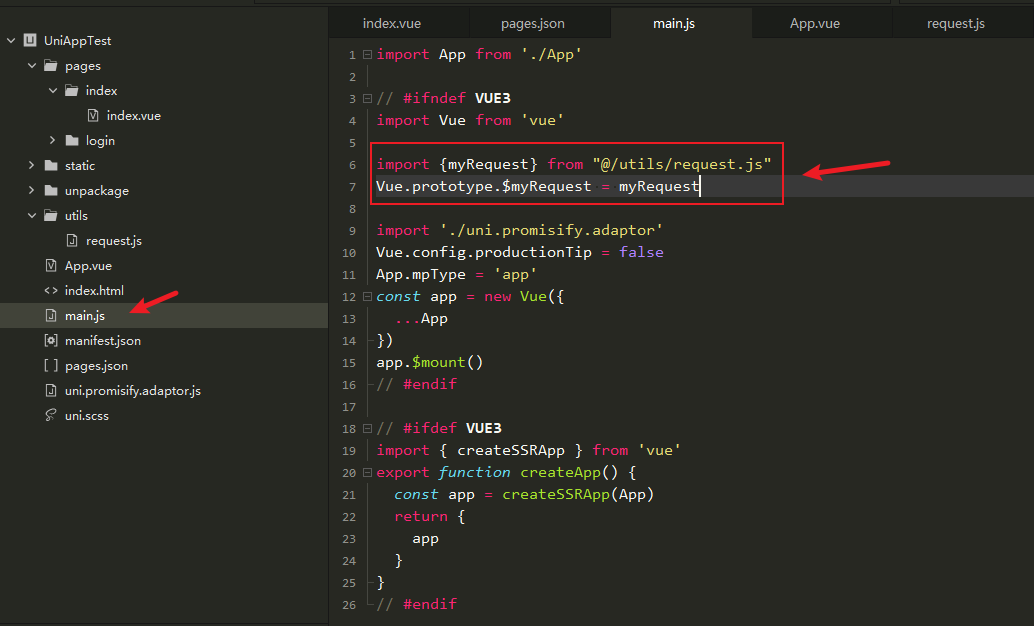Collapse the utils folder chevron
This screenshot has width=1034, height=626.
click(x=32, y=216)
